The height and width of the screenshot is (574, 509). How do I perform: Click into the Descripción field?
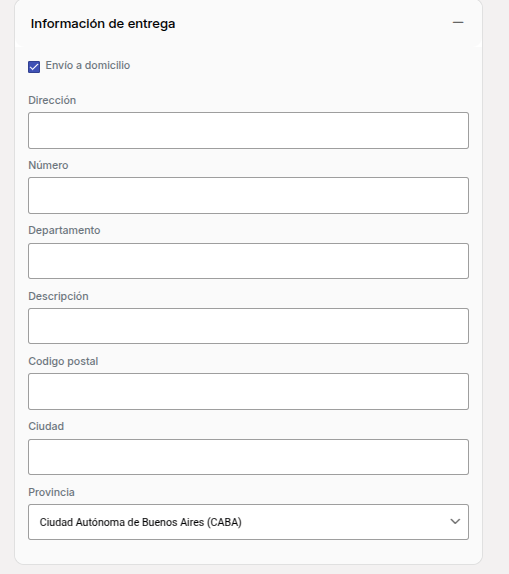tap(248, 326)
